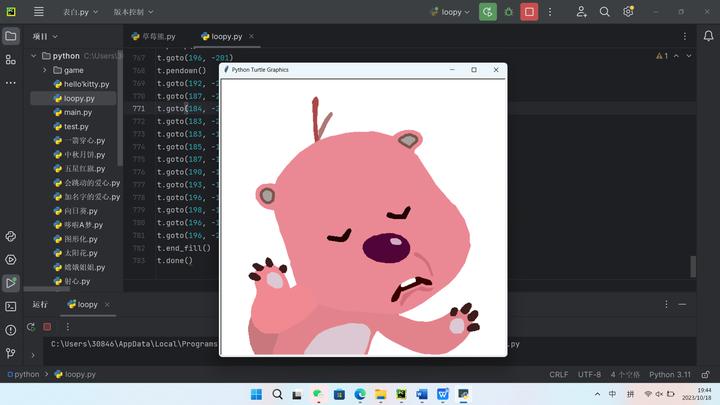This screenshot has width=720, height=405.
Task: Open Microsoft Edge from taskbar
Action: coord(360,394)
